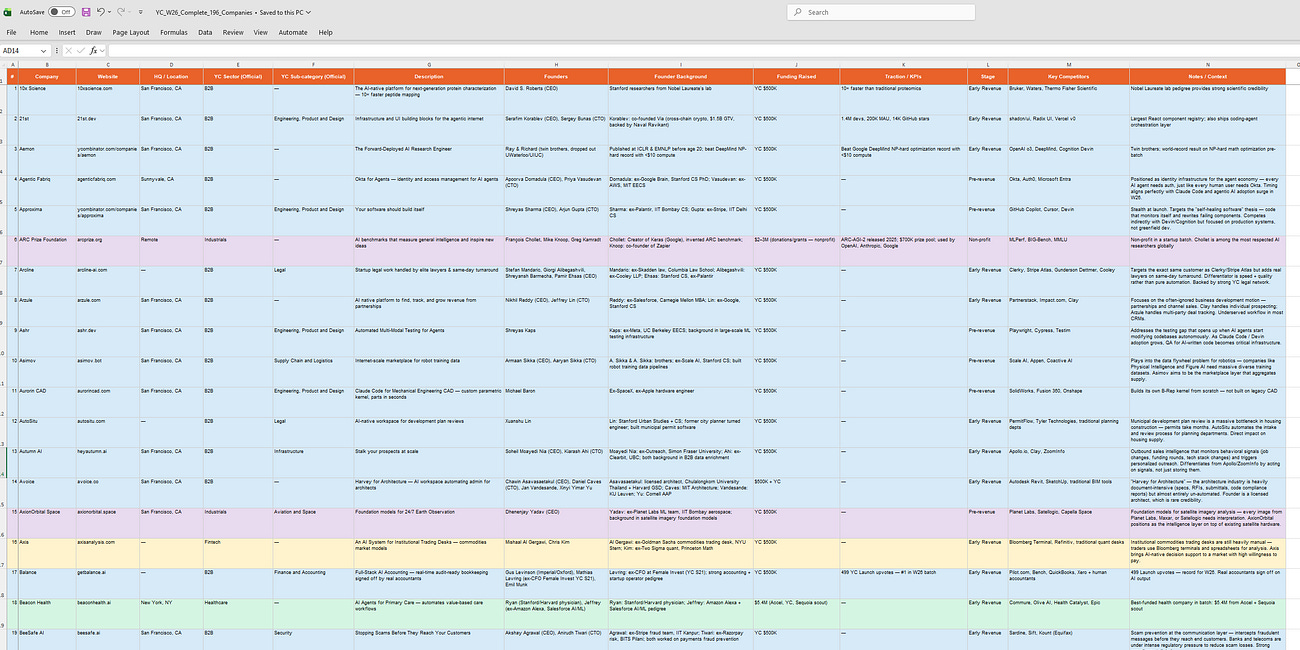Screen dimensions: 1300x650
Task: Open the Page Layout tab
Action: pos(131,32)
